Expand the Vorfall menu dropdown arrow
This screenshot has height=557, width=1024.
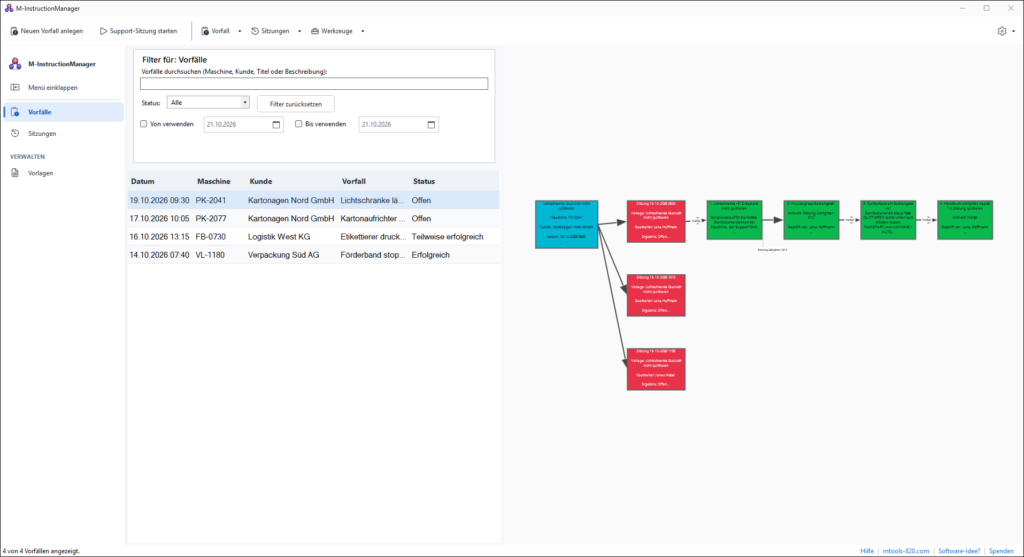tap(240, 31)
